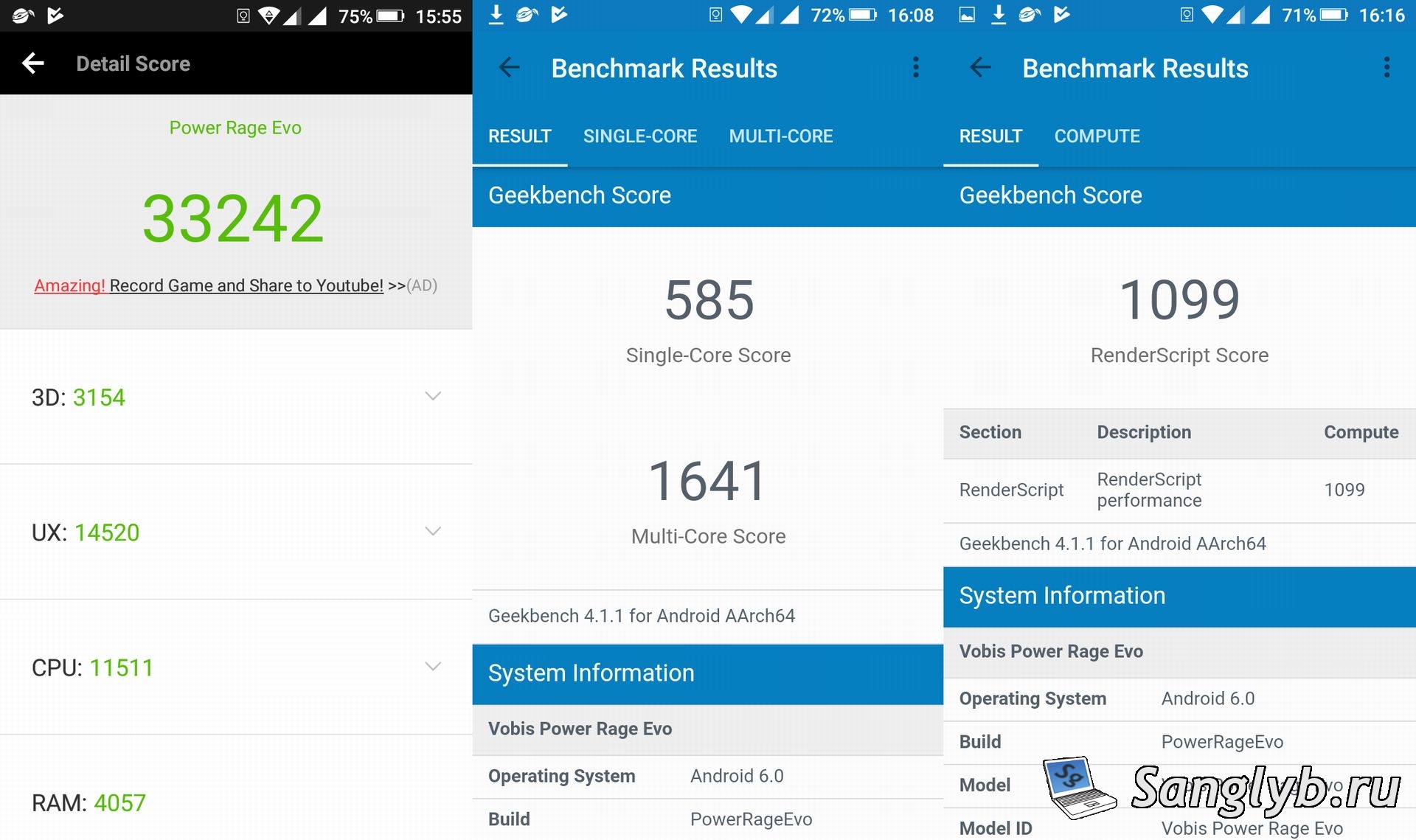The image size is (1416, 840).
Task: Open Record Game and Share to Youtube ad
Action: tap(236, 285)
